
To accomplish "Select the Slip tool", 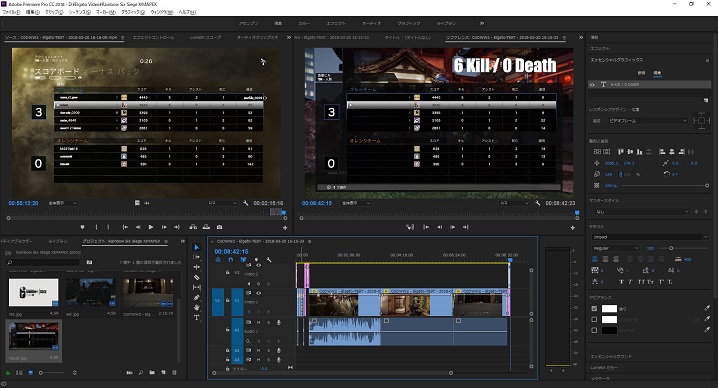I will click(196, 287).
